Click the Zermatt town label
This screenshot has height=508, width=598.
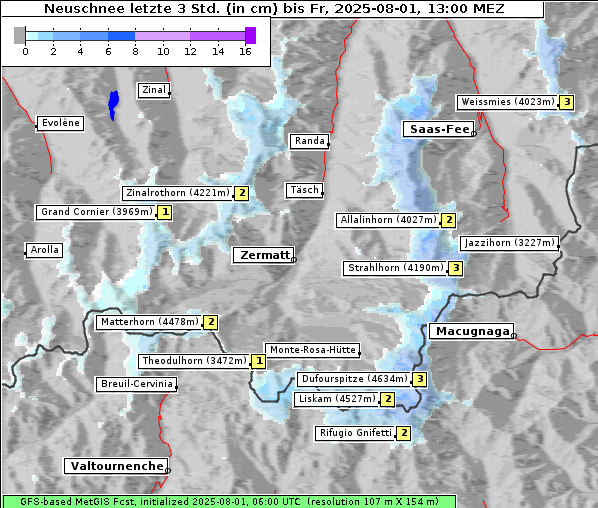pos(264,255)
